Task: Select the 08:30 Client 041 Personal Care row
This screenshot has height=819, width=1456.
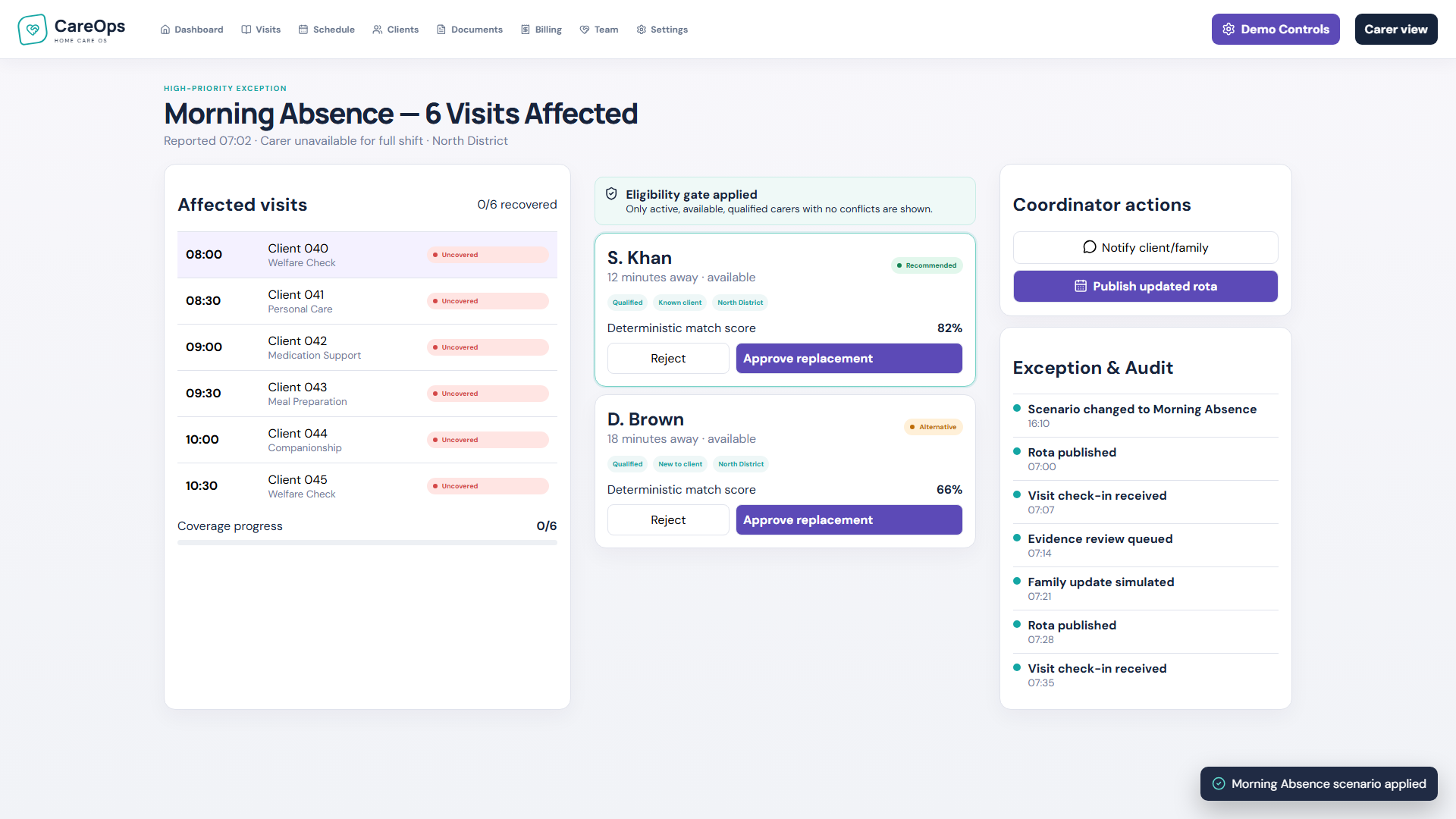Action: [367, 301]
